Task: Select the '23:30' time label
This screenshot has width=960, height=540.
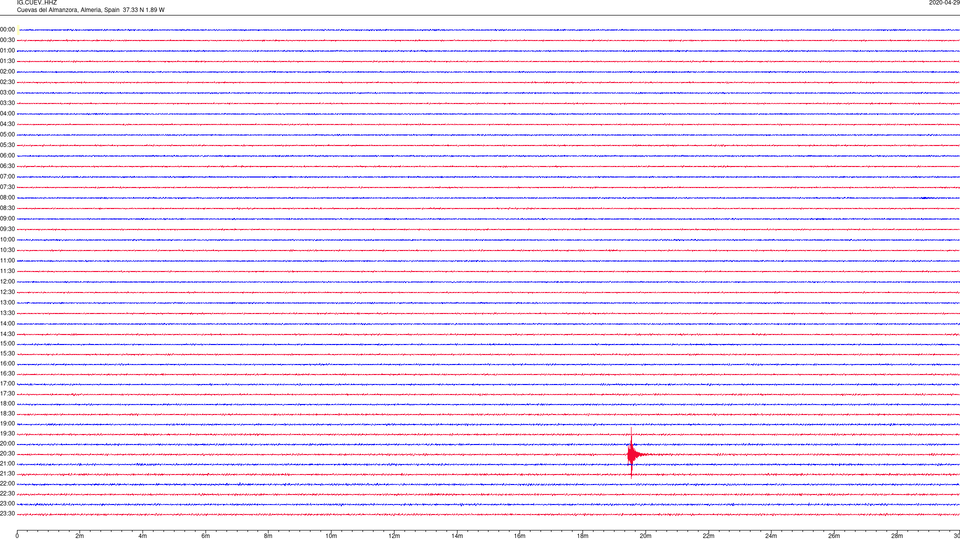Action: tap(7, 514)
